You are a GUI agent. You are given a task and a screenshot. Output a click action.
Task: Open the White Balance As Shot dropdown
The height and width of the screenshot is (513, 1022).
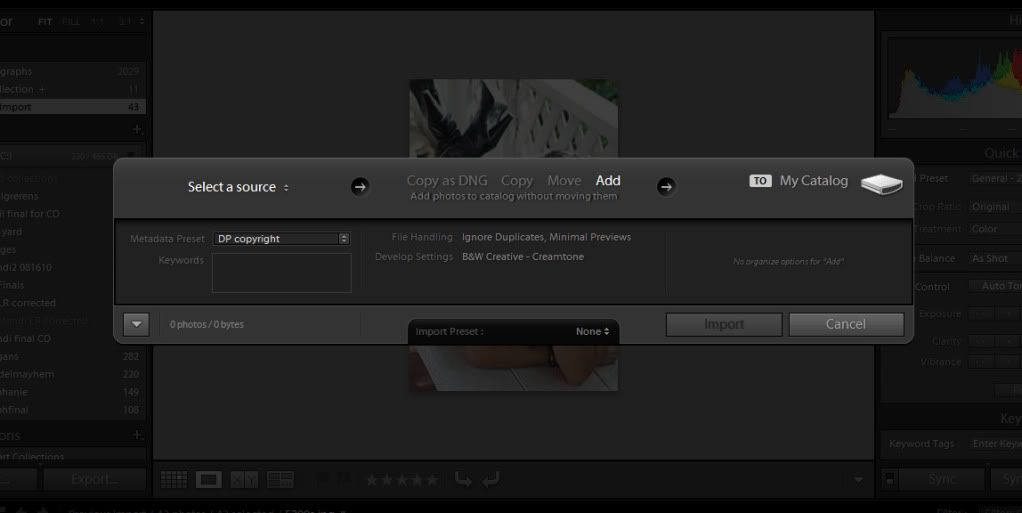tap(995, 259)
